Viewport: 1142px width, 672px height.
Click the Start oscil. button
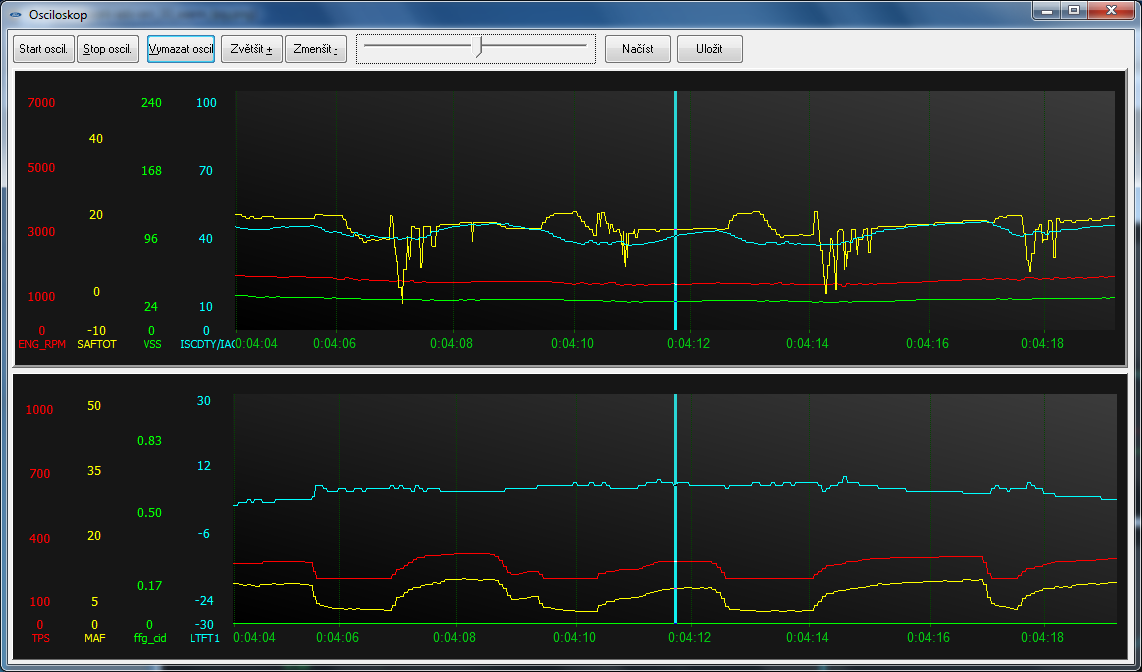43,49
